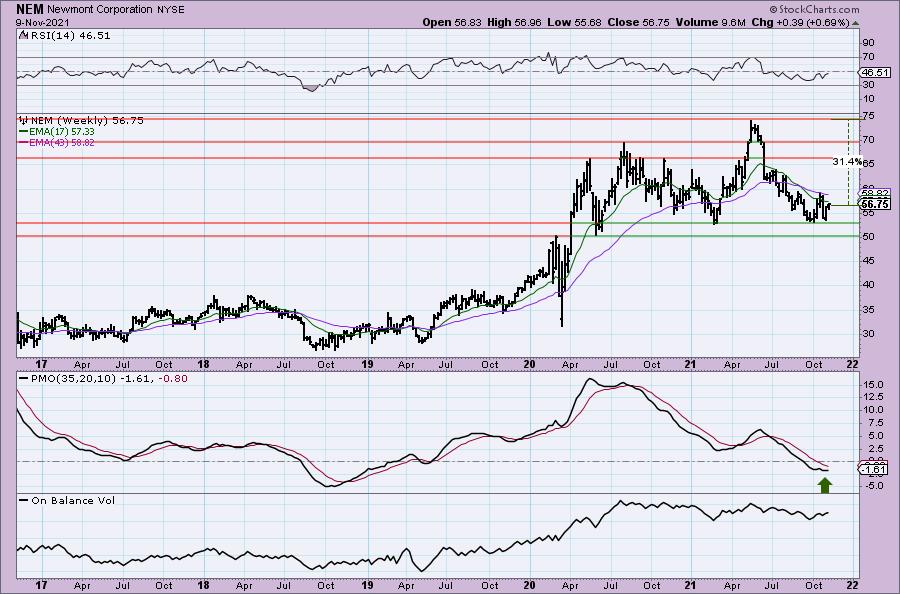This screenshot has height=594, width=900.
Task: Click the 22 year label under price panel
Action: 852,364
